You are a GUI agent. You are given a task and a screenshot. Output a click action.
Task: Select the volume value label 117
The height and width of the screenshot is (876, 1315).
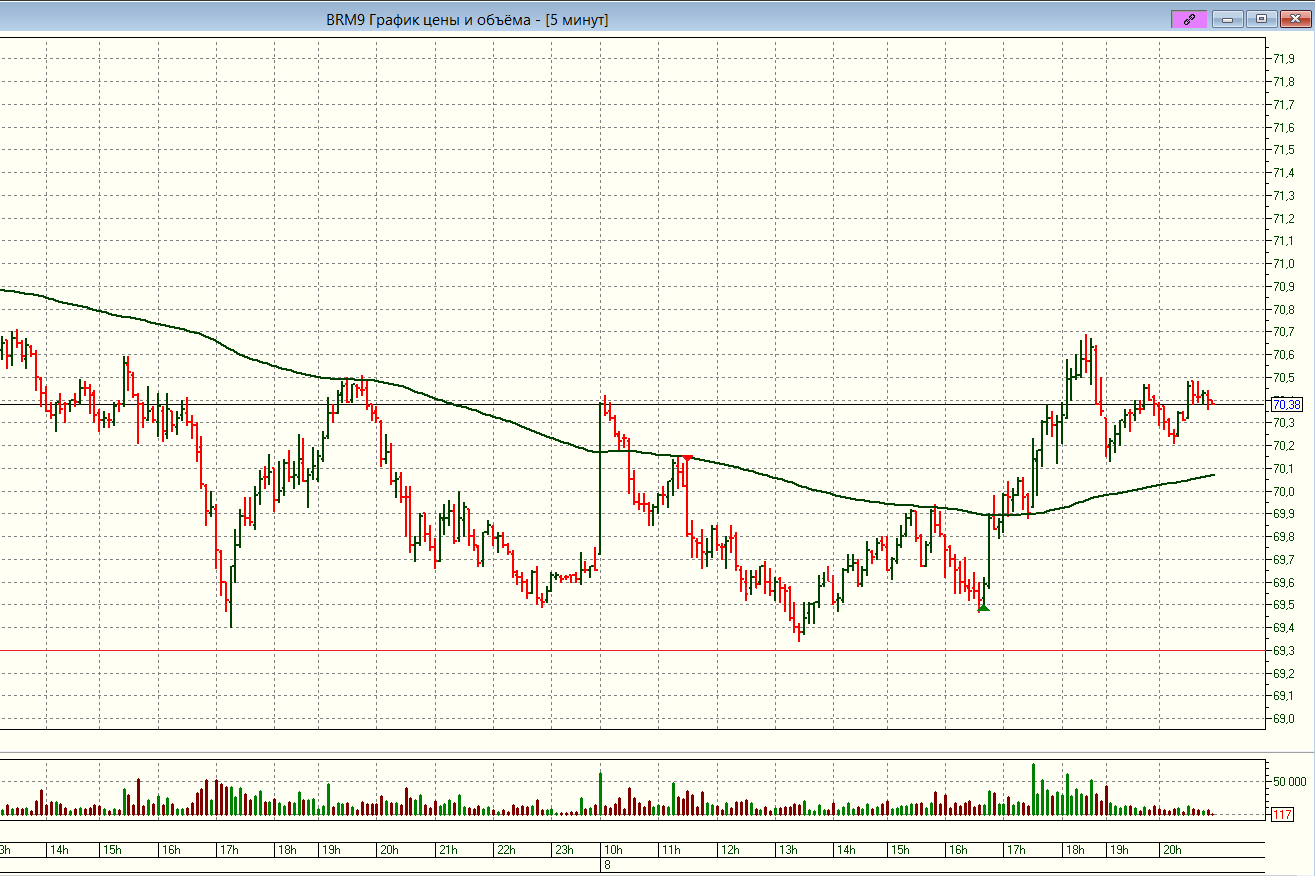point(1283,815)
